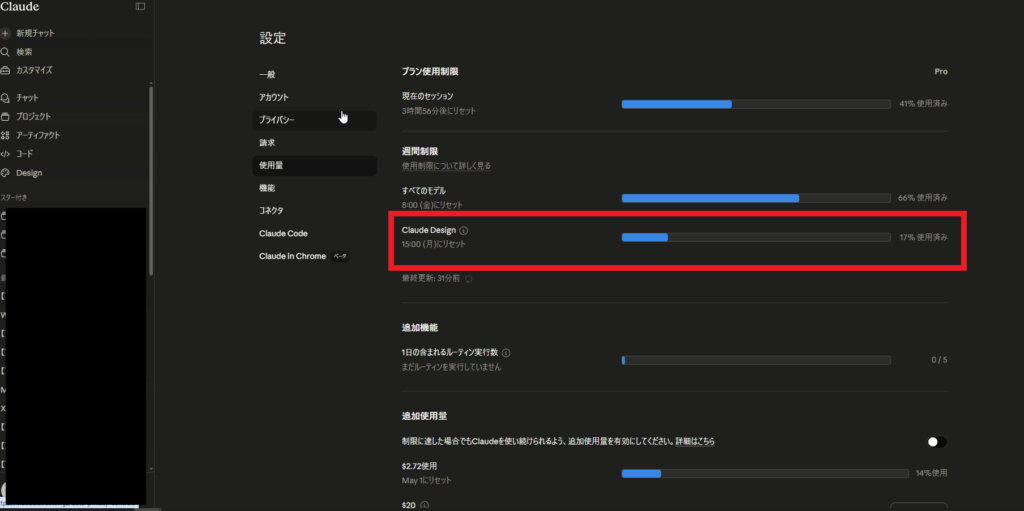Open チャット from the sidebar bubble icon
Viewport: 1024px width, 511px height.
[x=6, y=98]
